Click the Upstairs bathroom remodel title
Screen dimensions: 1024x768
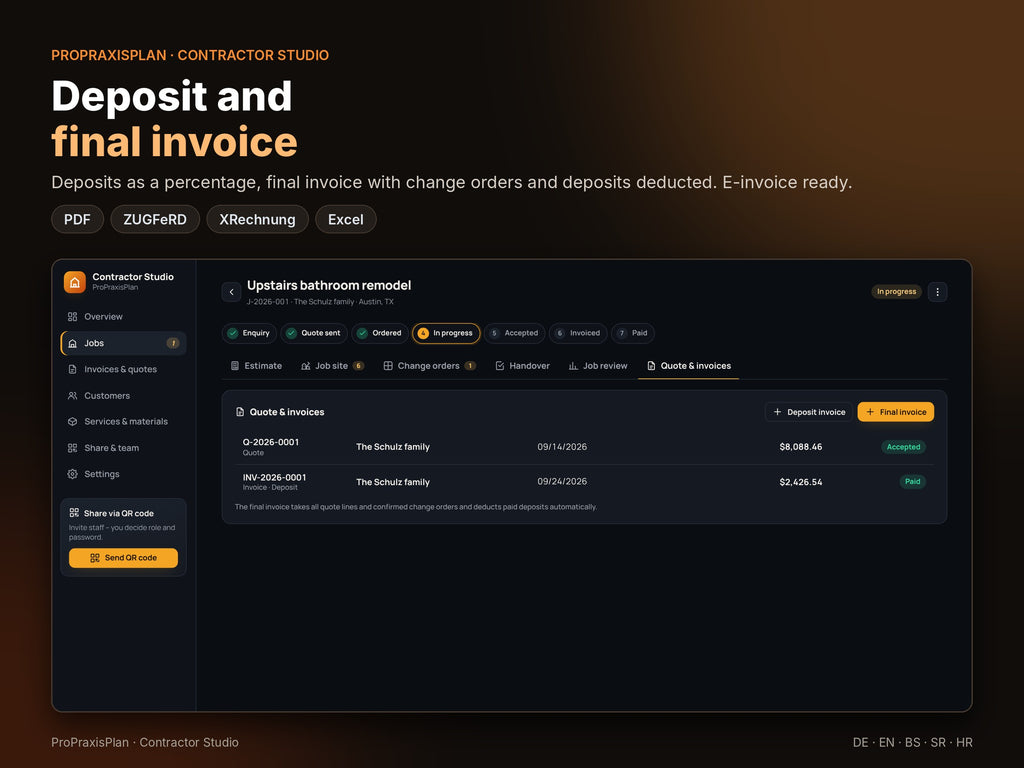click(329, 285)
